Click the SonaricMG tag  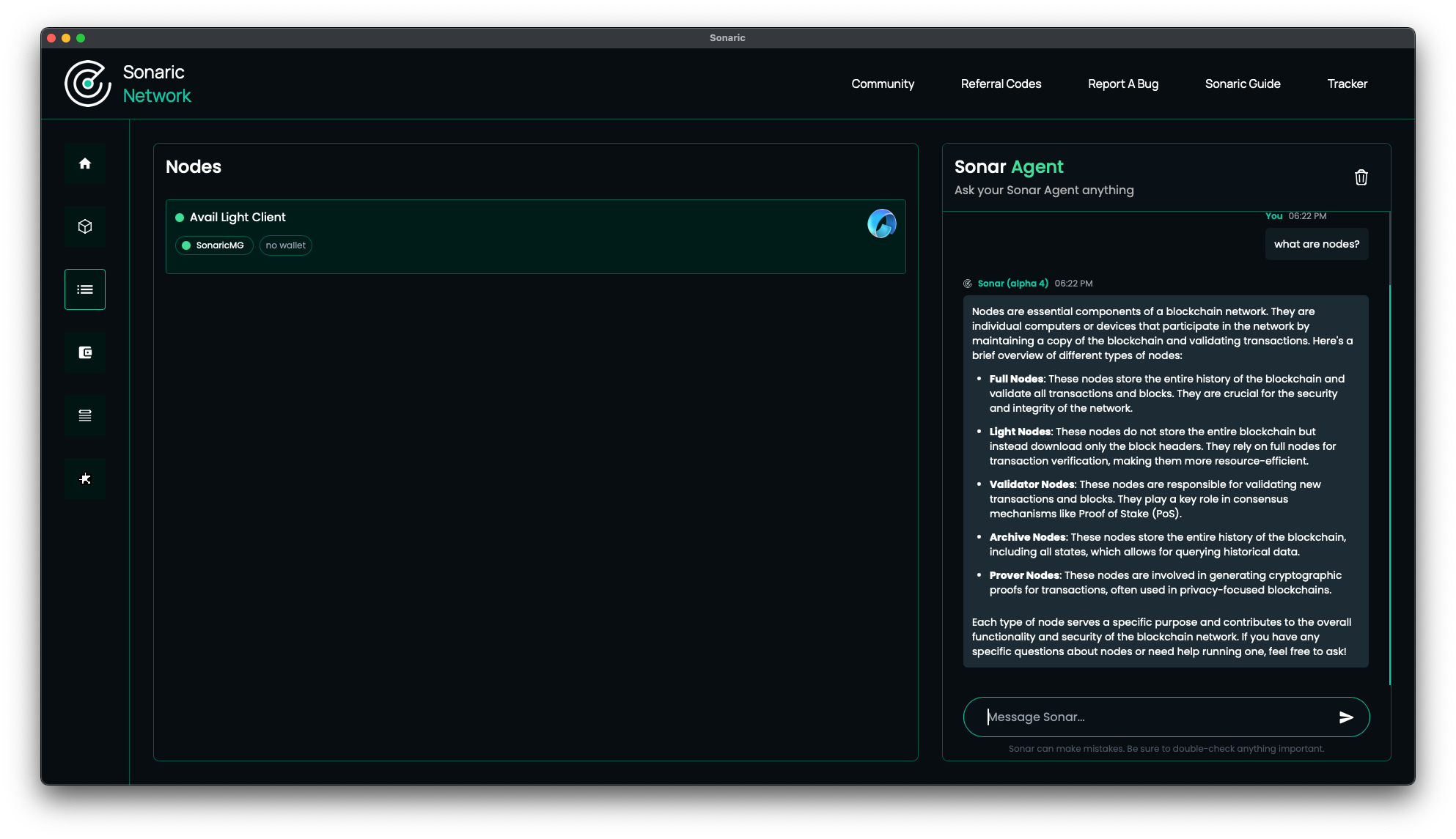click(x=214, y=245)
